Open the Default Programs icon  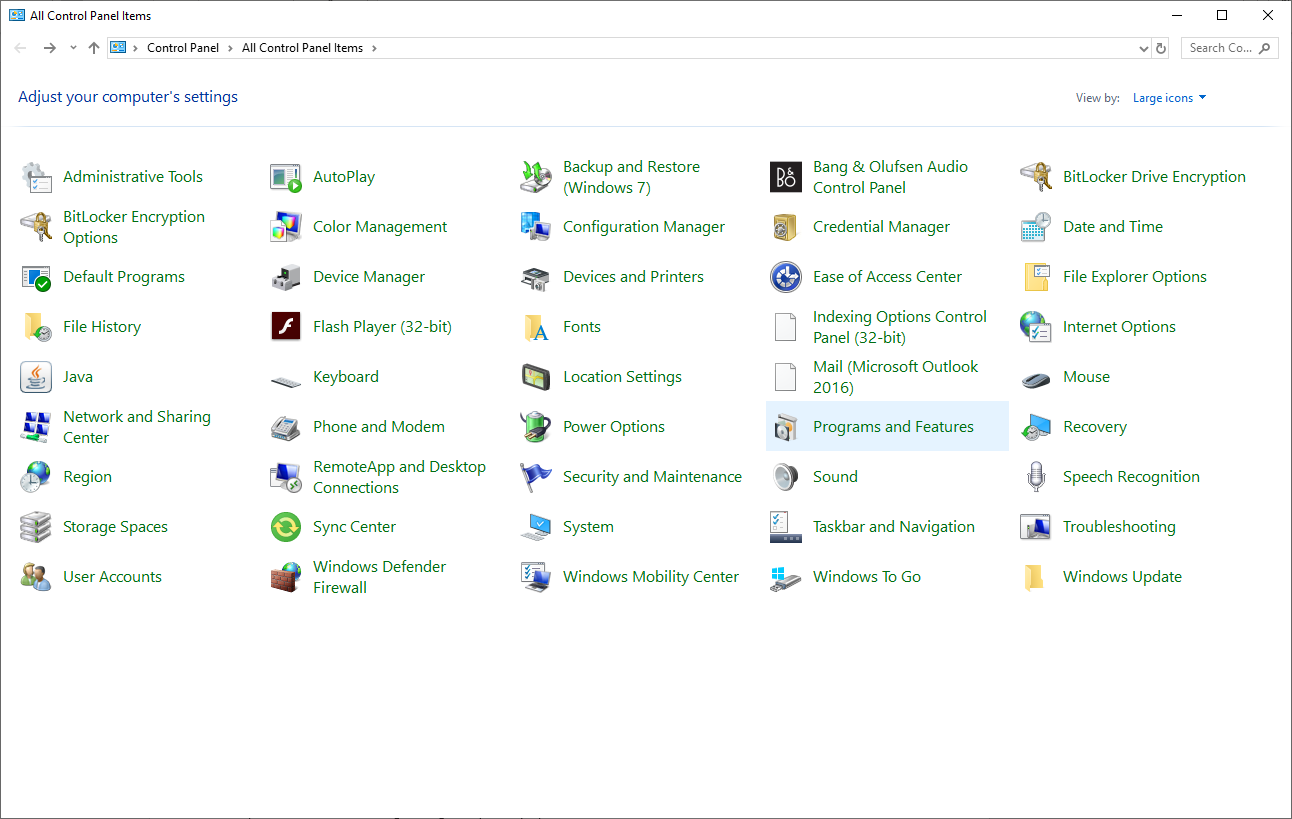(36, 277)
